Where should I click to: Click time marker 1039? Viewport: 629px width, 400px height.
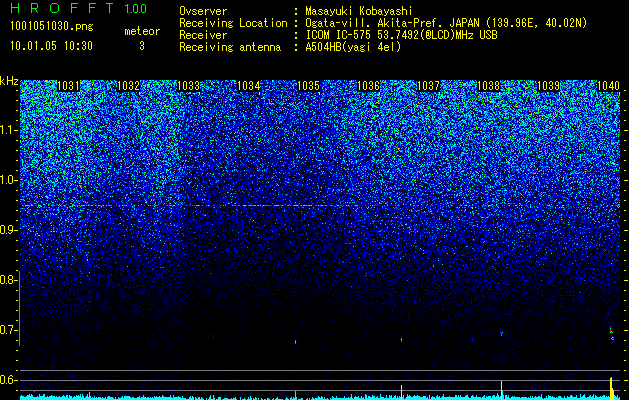(x=548, y=86)
